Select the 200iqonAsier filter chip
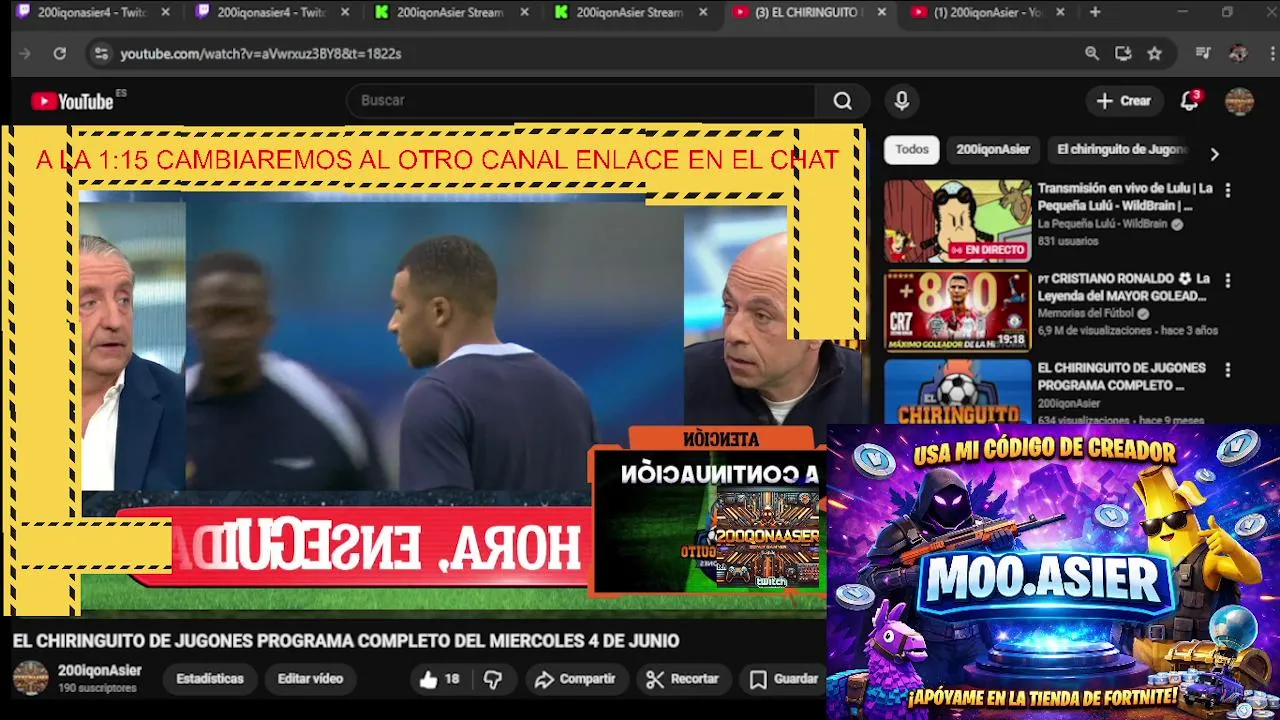Screen dimensions: 1280x720 click(993, 150)
